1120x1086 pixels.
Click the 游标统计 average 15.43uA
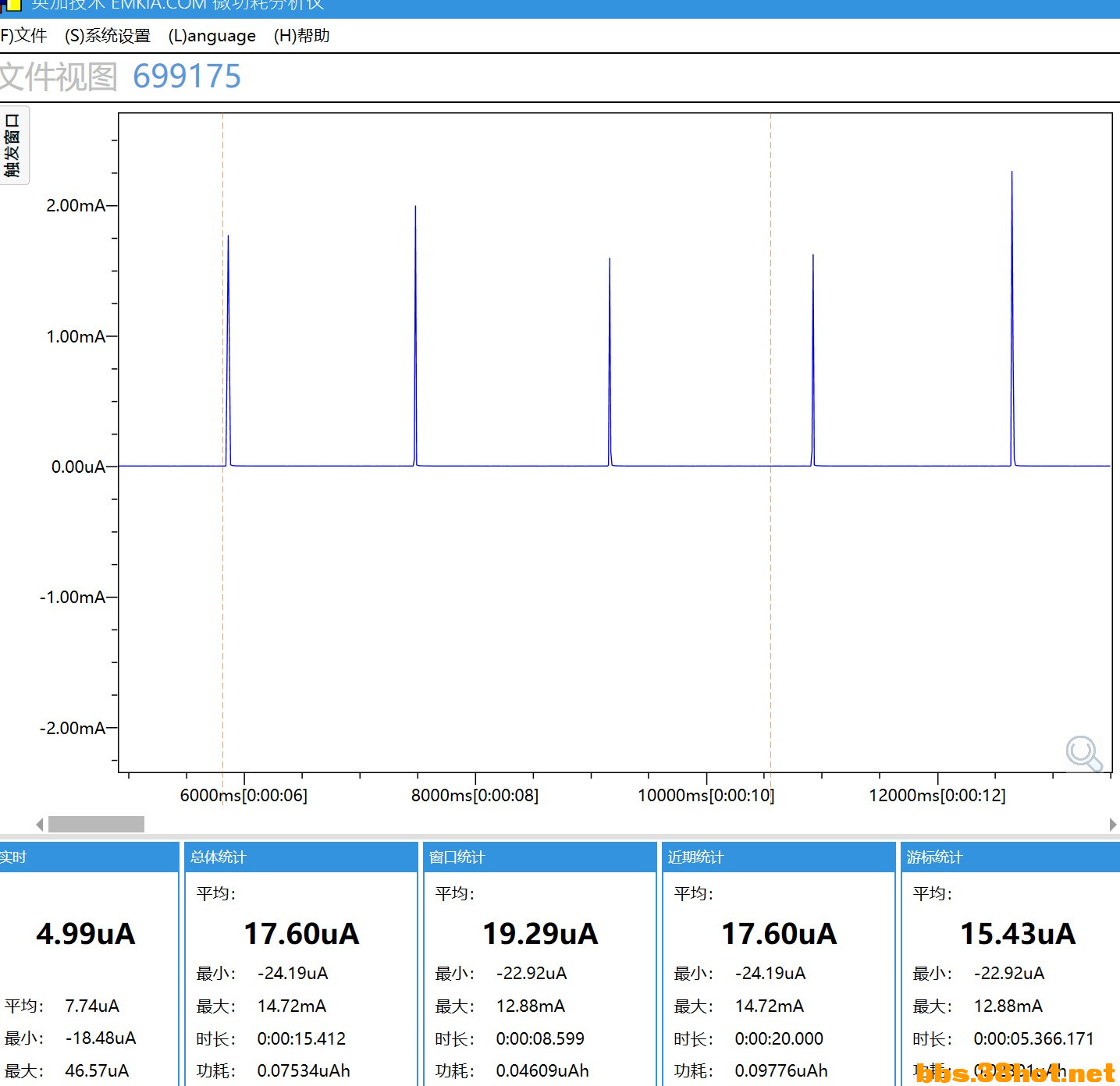pos(1018,934)
